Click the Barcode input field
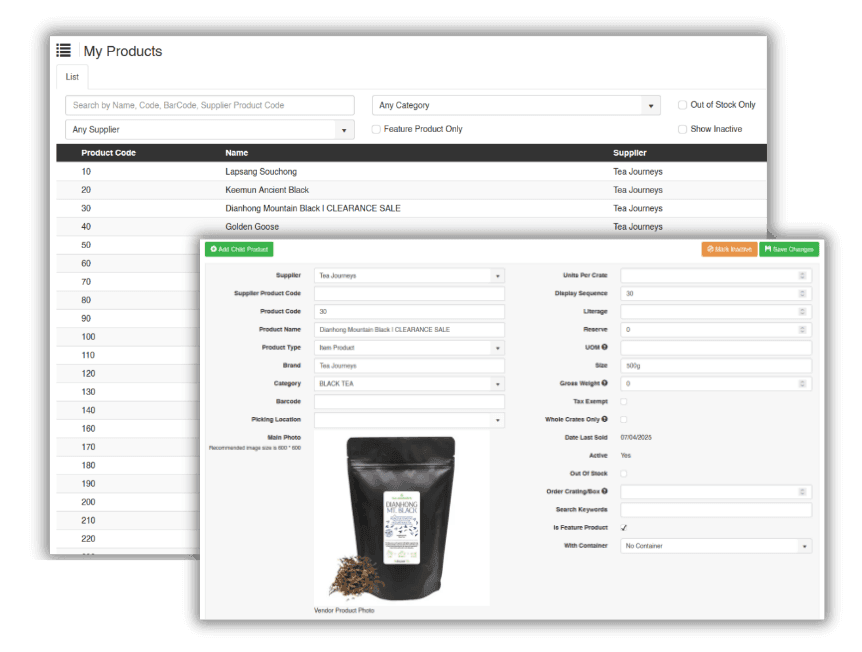The image size is (862, 652). [x=409, y=402]
